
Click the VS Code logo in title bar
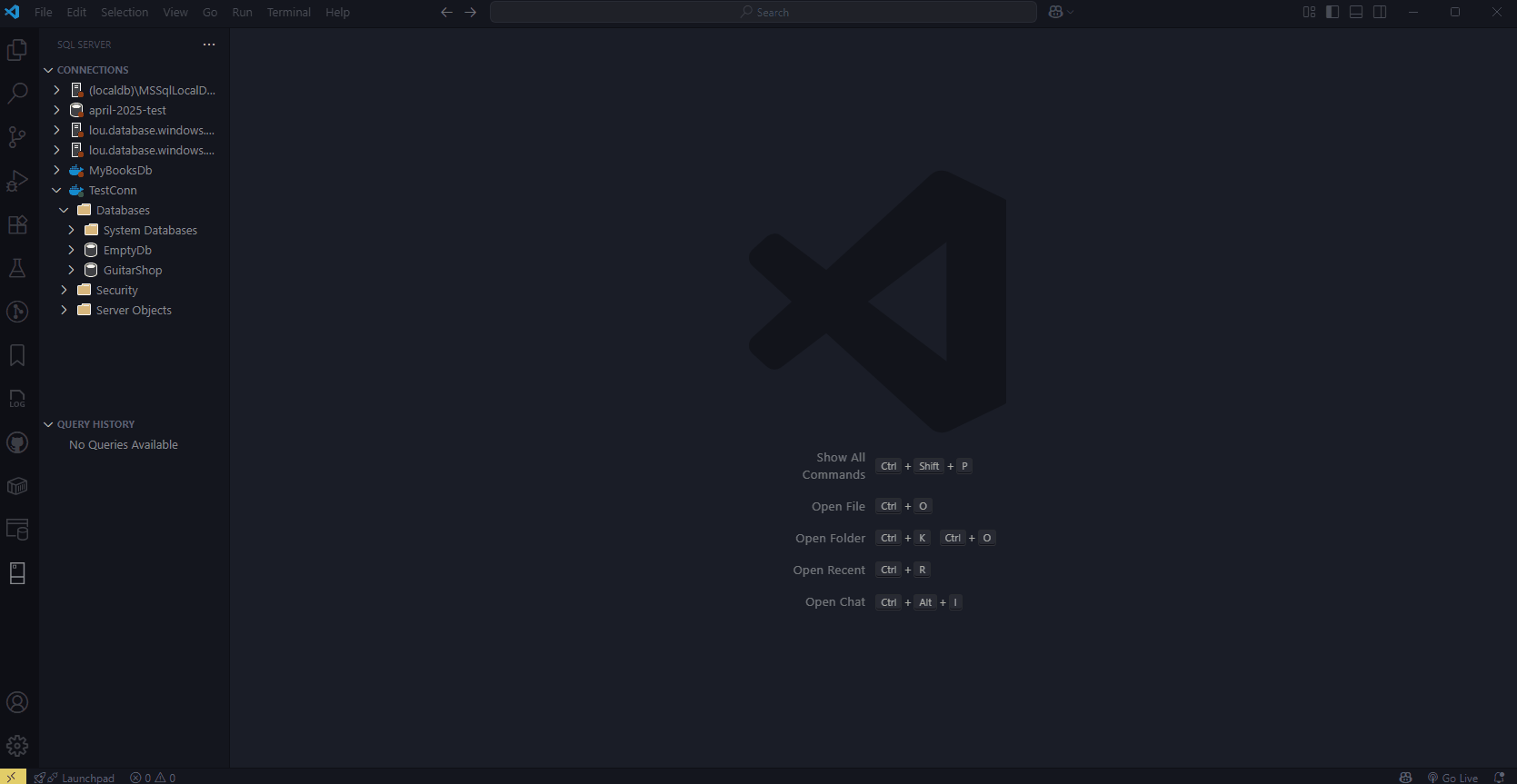[13, 12]
